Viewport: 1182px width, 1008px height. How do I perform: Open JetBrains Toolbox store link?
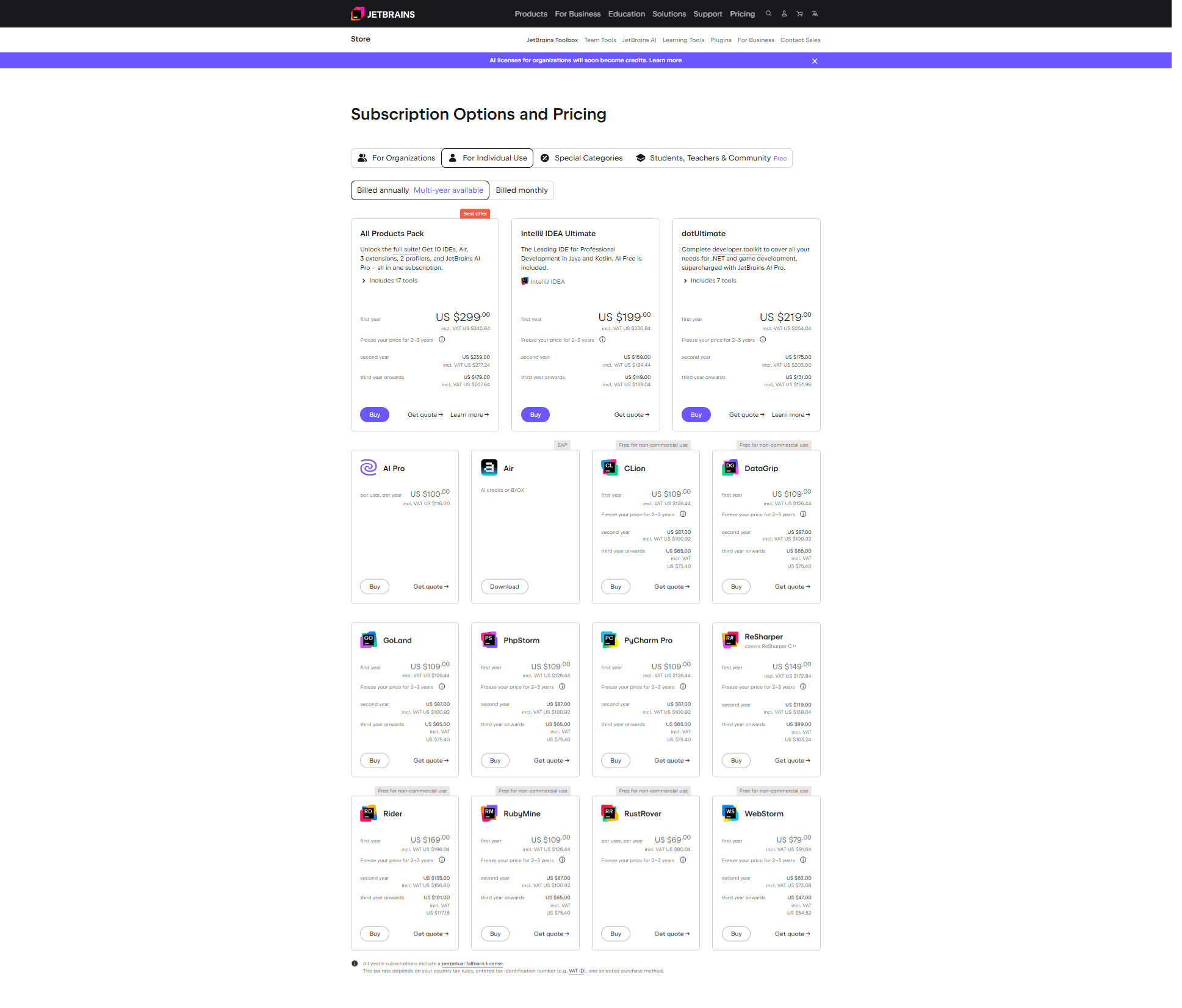[552, 40]
